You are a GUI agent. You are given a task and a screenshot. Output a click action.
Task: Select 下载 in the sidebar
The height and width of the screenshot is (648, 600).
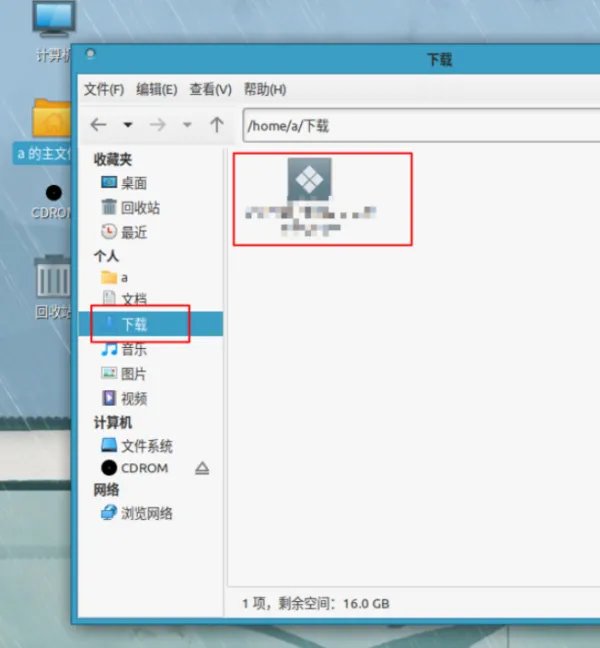151,324
